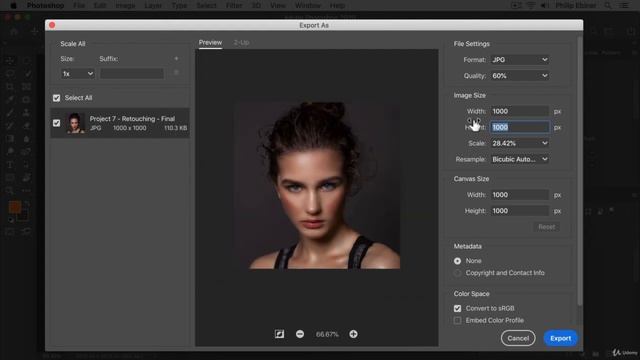This screenshot has width=640, height=360.
Task: Click the Reset canvas size button
Action: click(547, 227)
